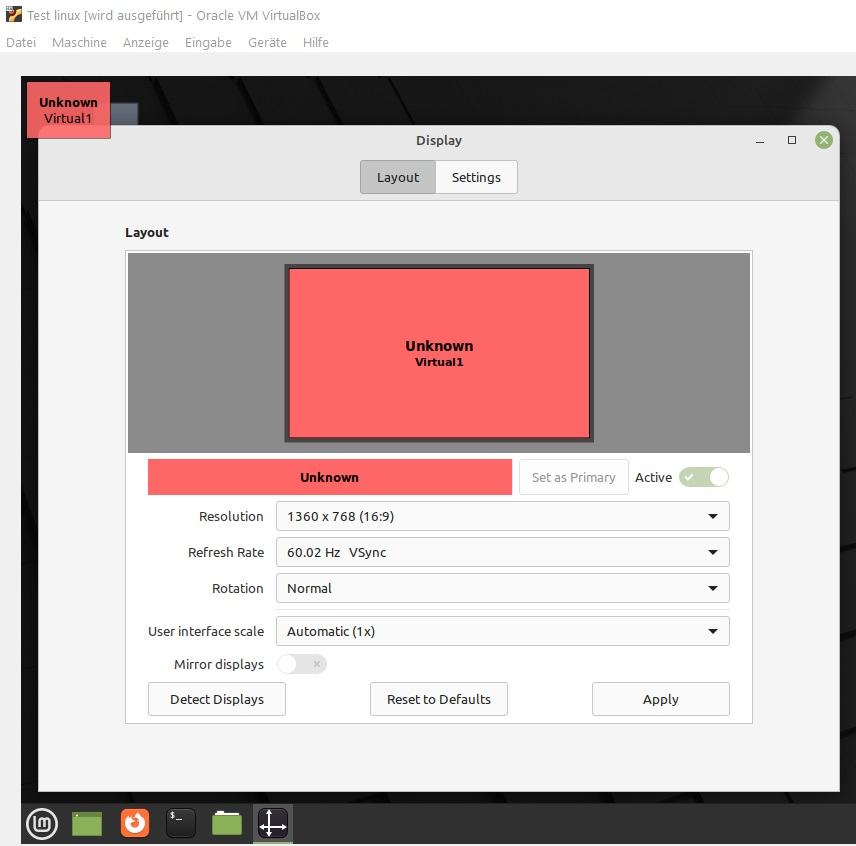This screenshot has height=846, width=856.
Task: Click the Set as Primary button
Action: (573, 477)
